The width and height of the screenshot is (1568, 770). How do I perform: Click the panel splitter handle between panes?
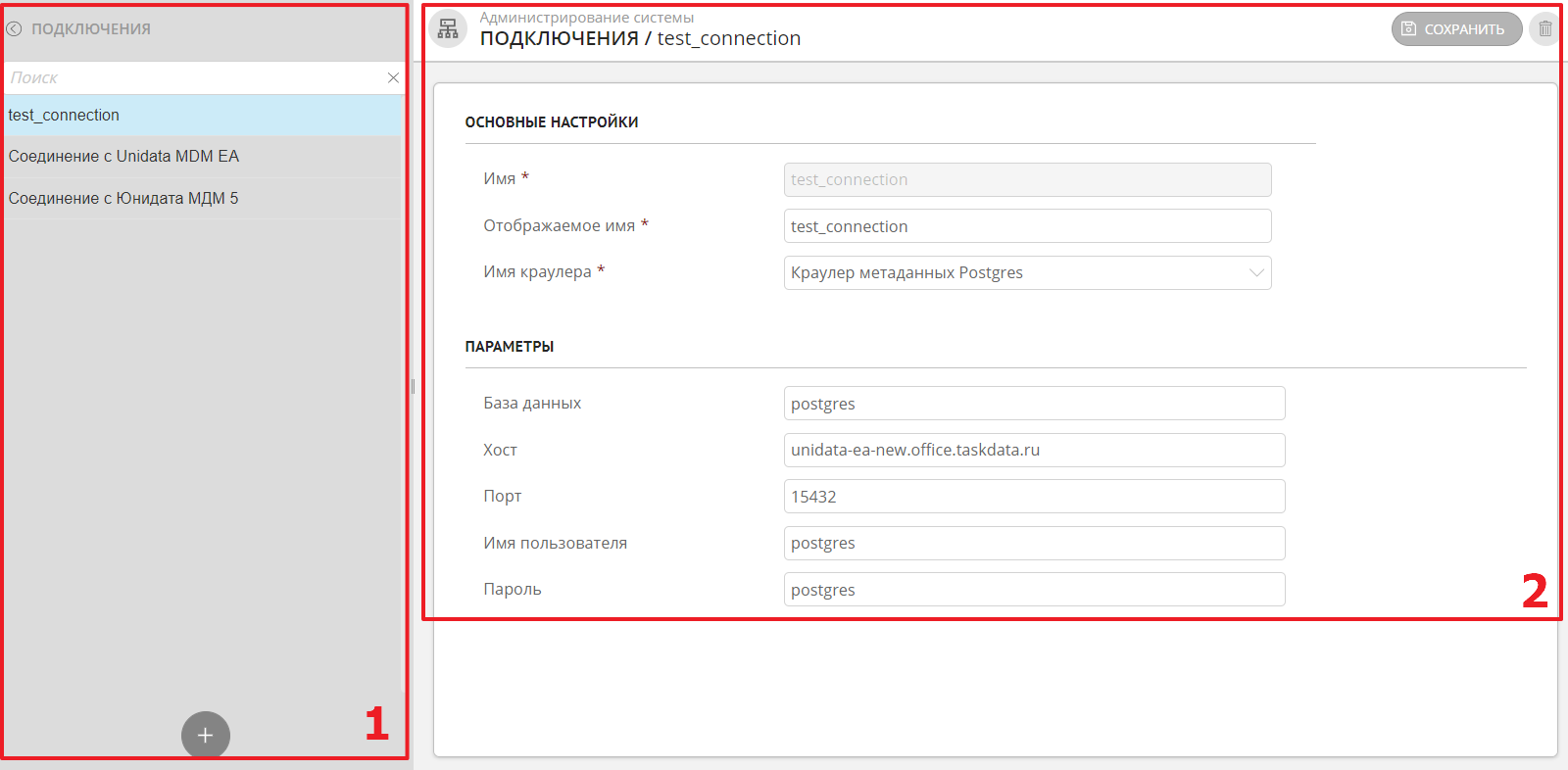[x=413, y=387]
